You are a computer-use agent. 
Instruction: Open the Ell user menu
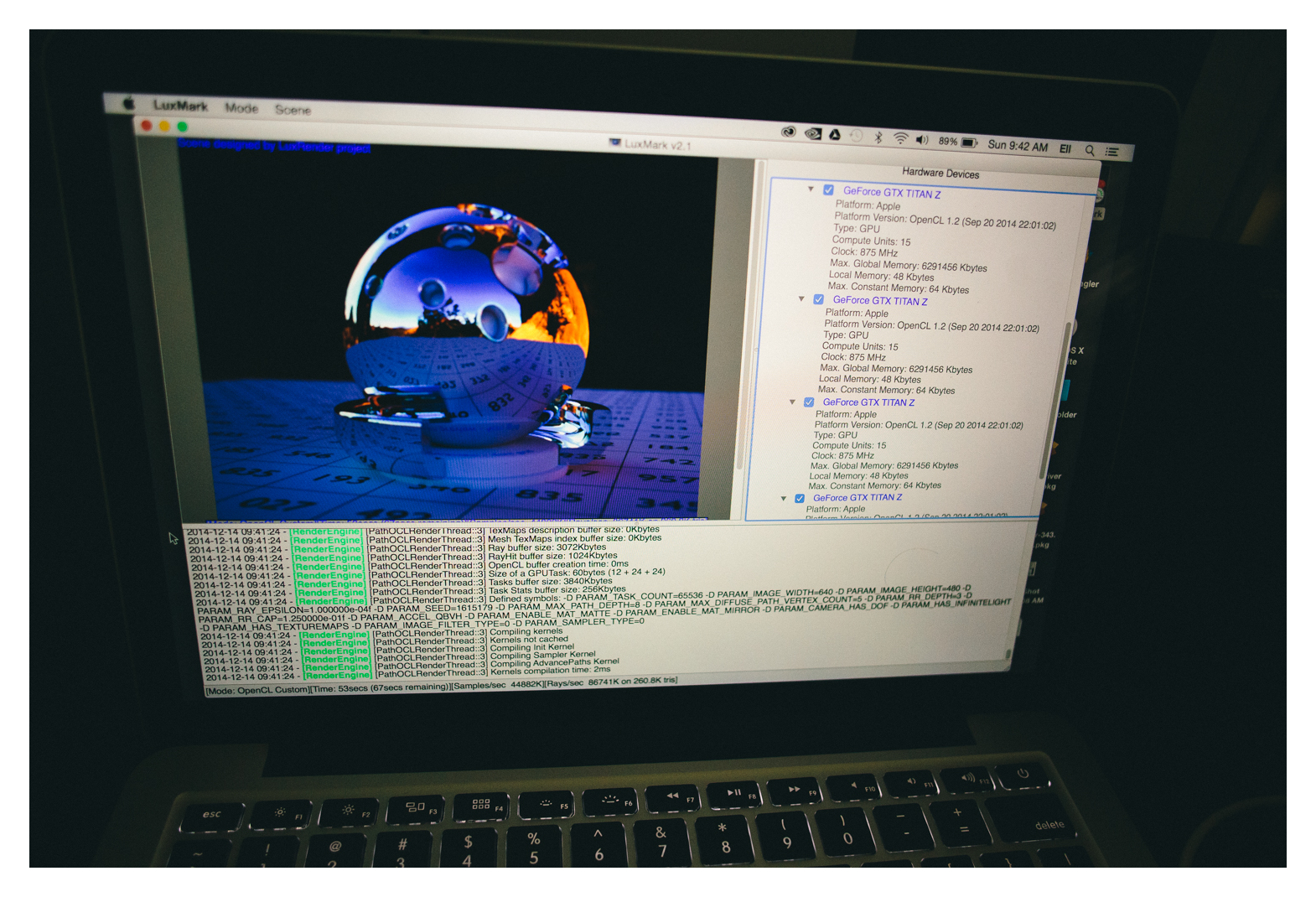point(1065,148)
